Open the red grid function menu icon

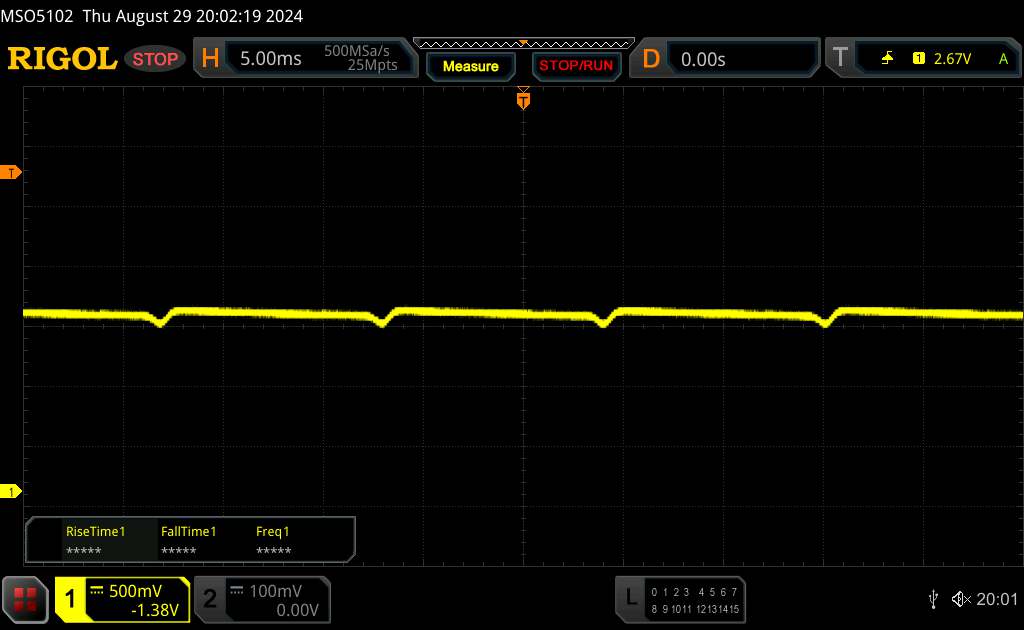coord(25,599)
